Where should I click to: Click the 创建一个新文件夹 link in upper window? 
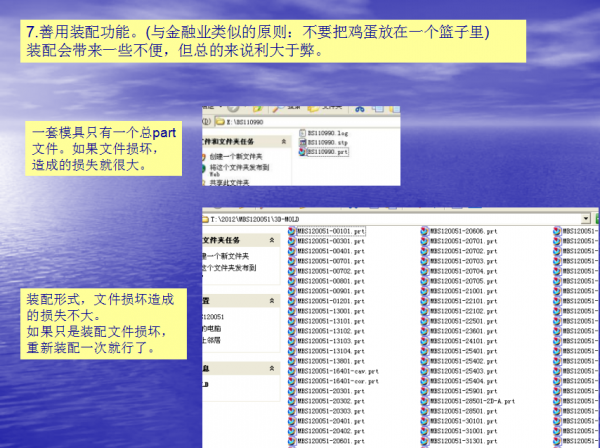click(x=236, y=156)
